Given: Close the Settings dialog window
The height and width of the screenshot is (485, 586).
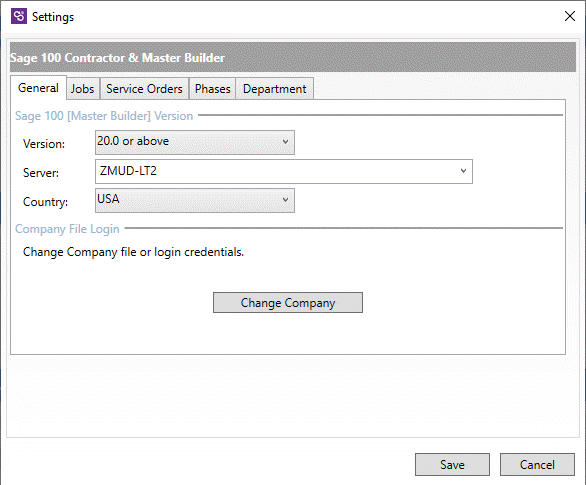Looking at the screenshot, I should [570, 16].
